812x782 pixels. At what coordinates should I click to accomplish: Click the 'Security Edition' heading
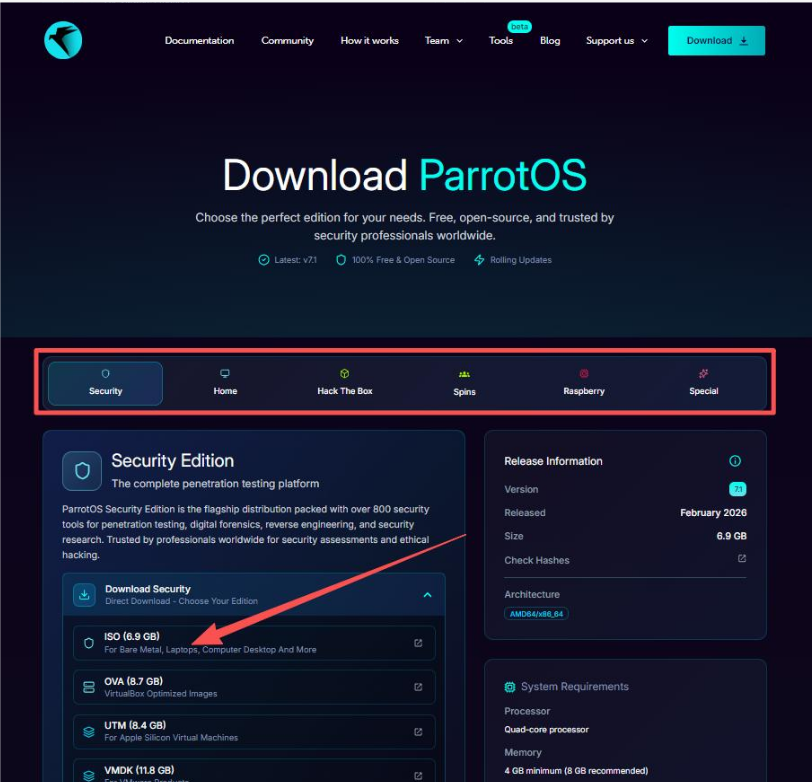[172, 461]
